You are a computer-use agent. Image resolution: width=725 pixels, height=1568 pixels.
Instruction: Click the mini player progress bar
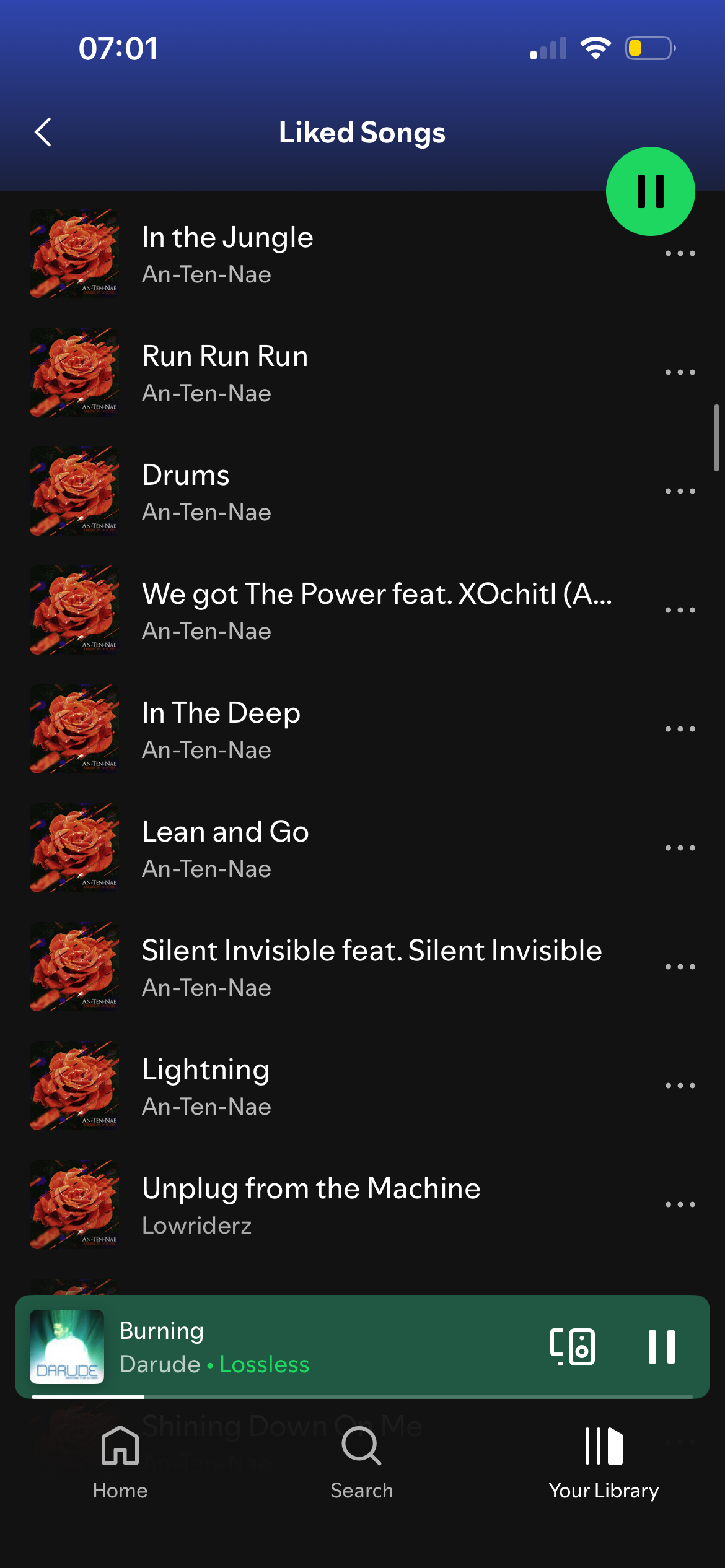coord(362,1397)
